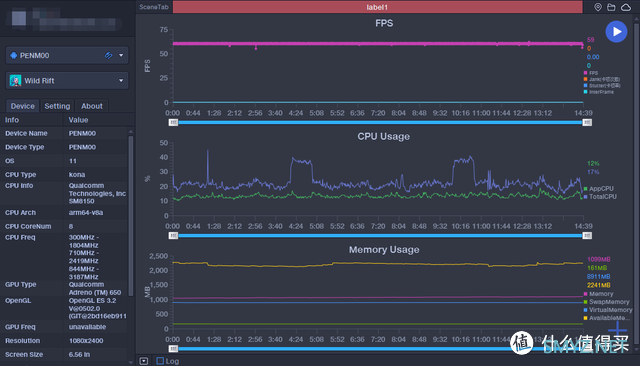Click the 2241MB available memory readout
This screenshot has height=366, width=640.
click(599, 285)
